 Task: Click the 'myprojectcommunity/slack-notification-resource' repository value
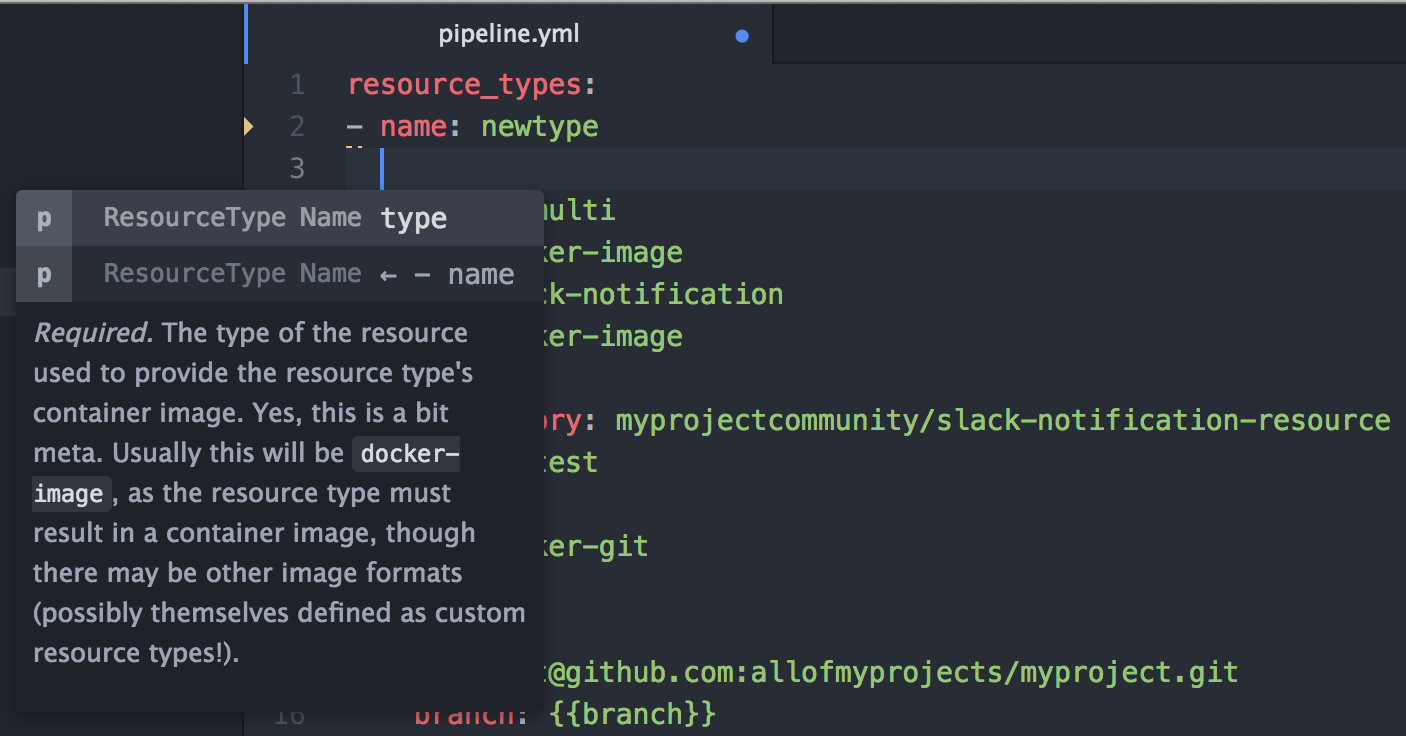pos(1003,420)
